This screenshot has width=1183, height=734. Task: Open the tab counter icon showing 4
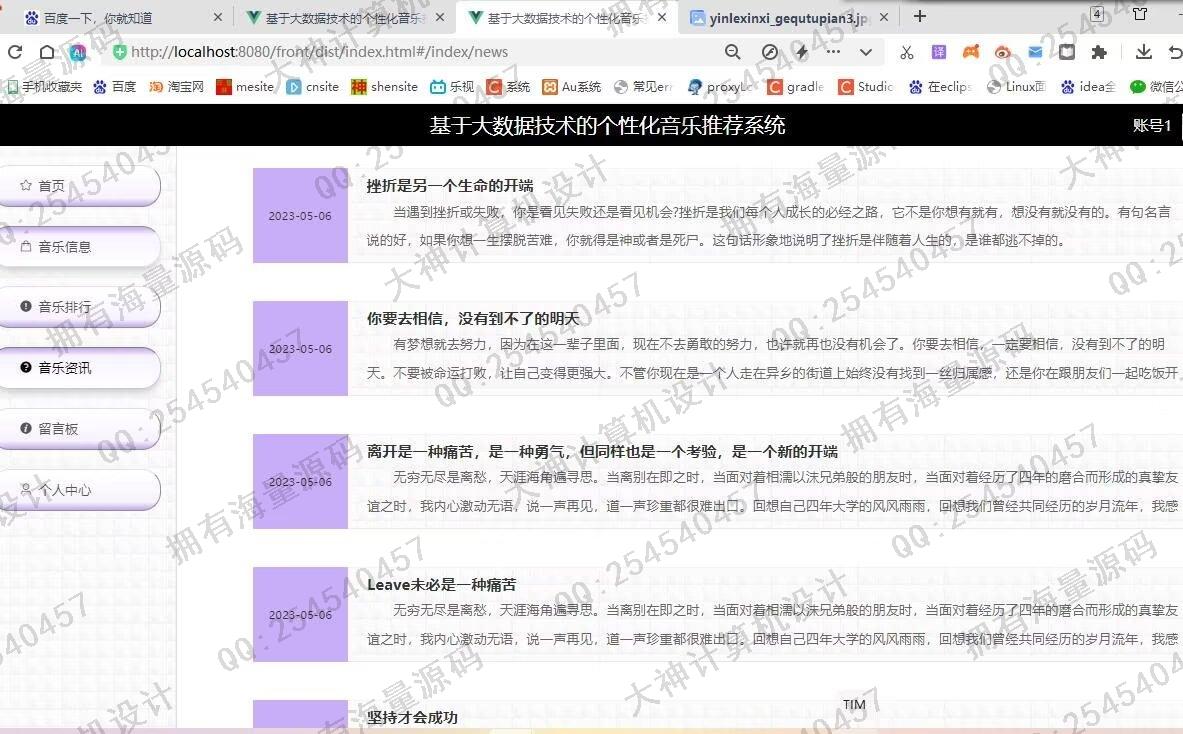1097,14
